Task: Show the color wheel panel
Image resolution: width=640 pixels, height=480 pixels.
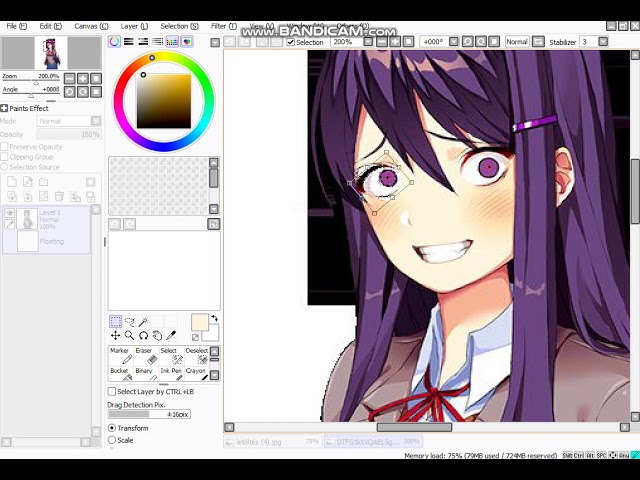Action: pyautogui.click(x=115, y=42)
